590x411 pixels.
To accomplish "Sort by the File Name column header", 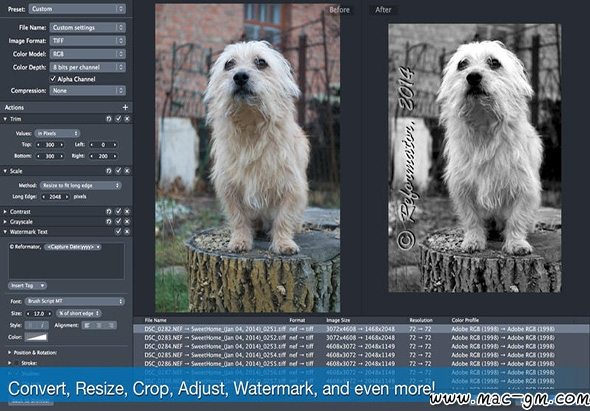I will pos(155,320).
